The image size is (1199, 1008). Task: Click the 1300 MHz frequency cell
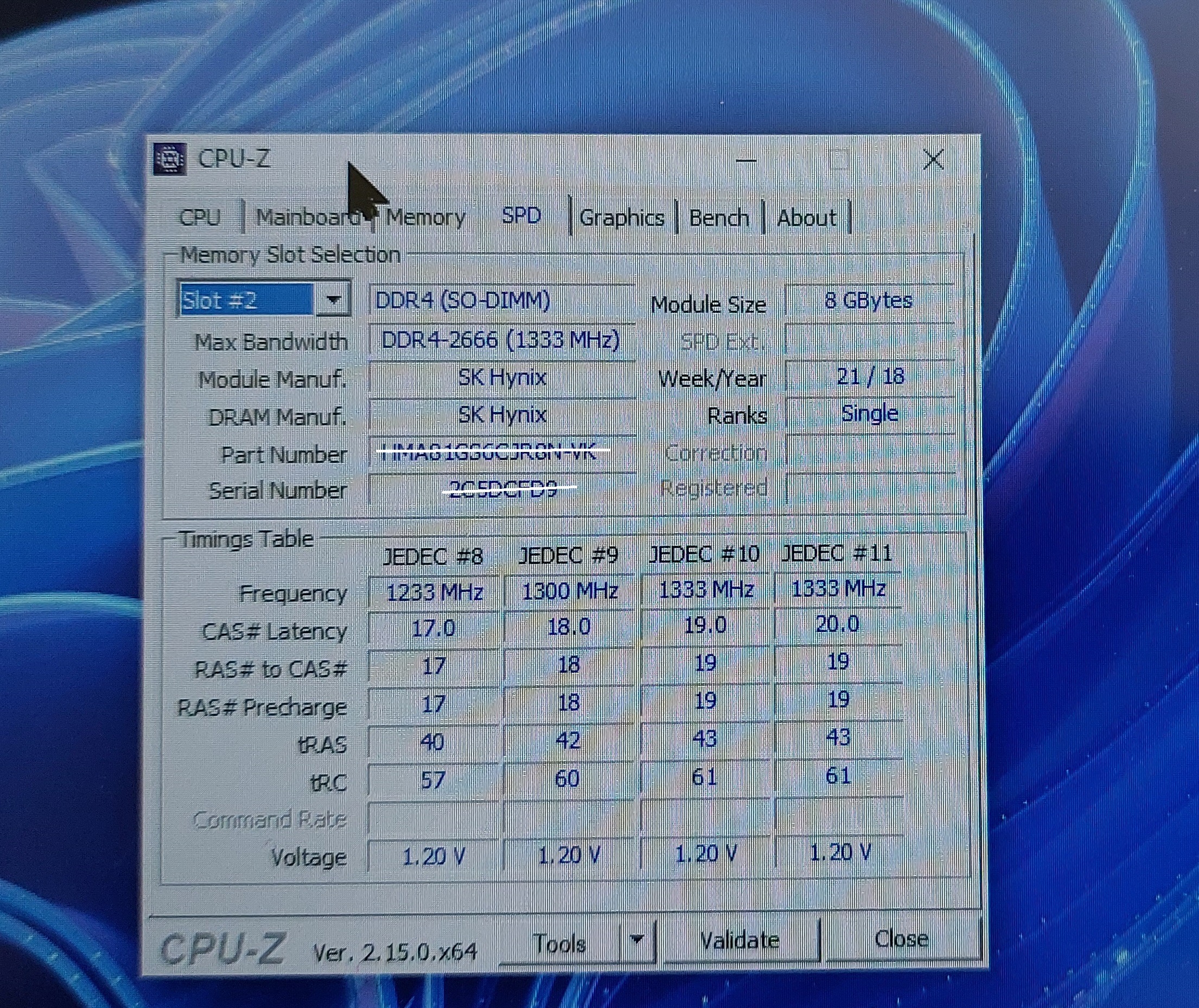pos(569,591)
